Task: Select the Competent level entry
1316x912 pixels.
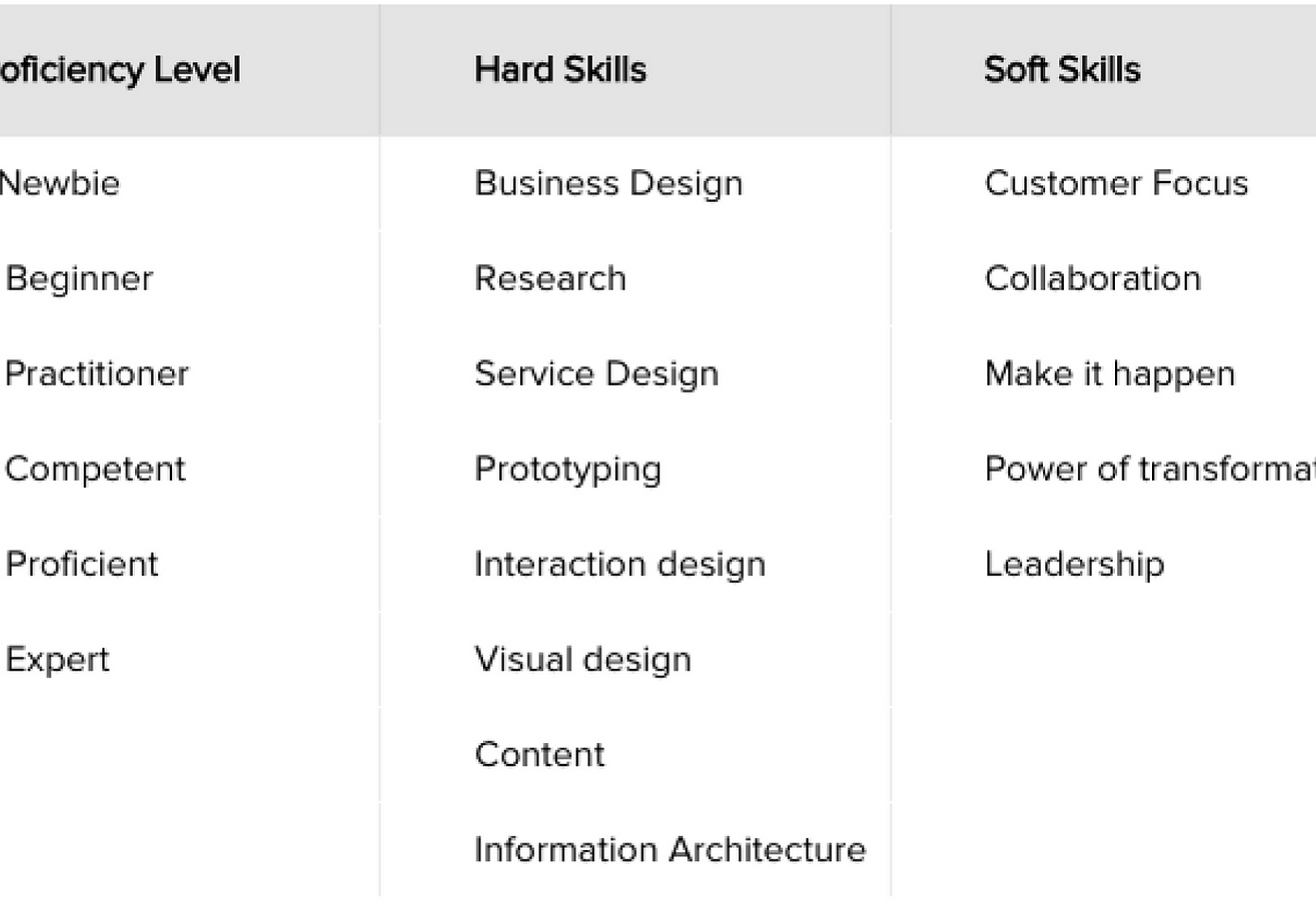Action: [95, 469]
